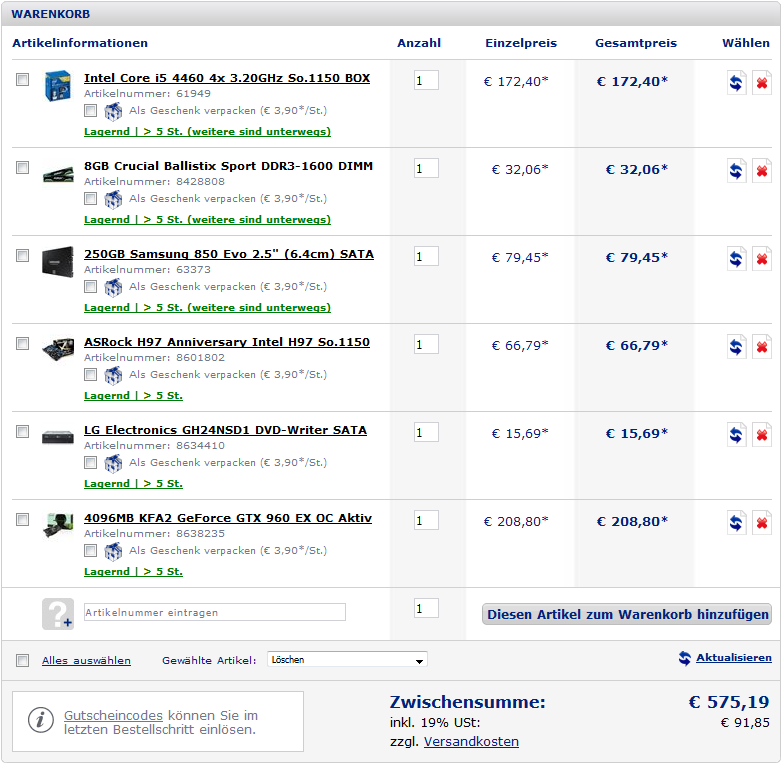Delete 8GB Crucial Ballistix with red X

click(x=762, y=171)
